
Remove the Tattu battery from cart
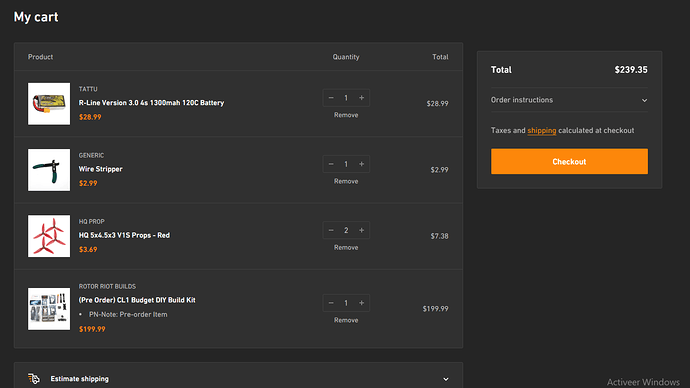click(346, 115)
